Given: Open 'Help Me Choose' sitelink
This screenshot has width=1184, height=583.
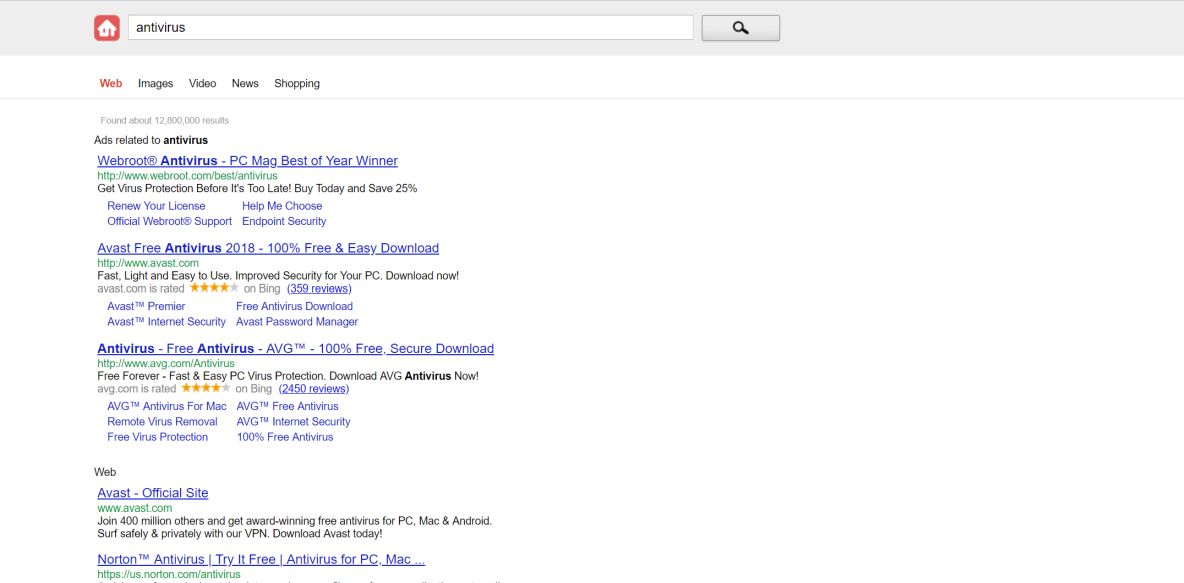Looking at the screenshot, I should pyautogui.click(x=282, y=205).
